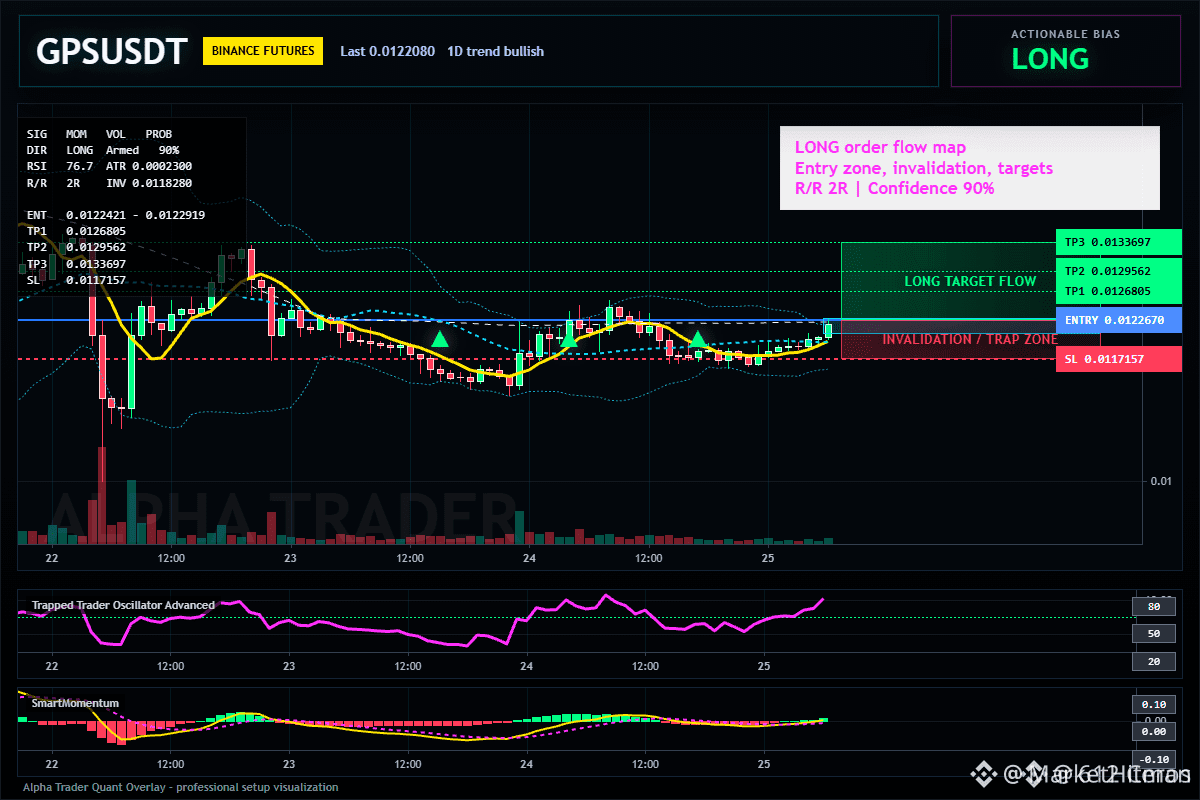Viewport: 1200px width, 800px height.
Task: Click the INVALIDATION / TRAP ZONE label
Action: [970, 339]
